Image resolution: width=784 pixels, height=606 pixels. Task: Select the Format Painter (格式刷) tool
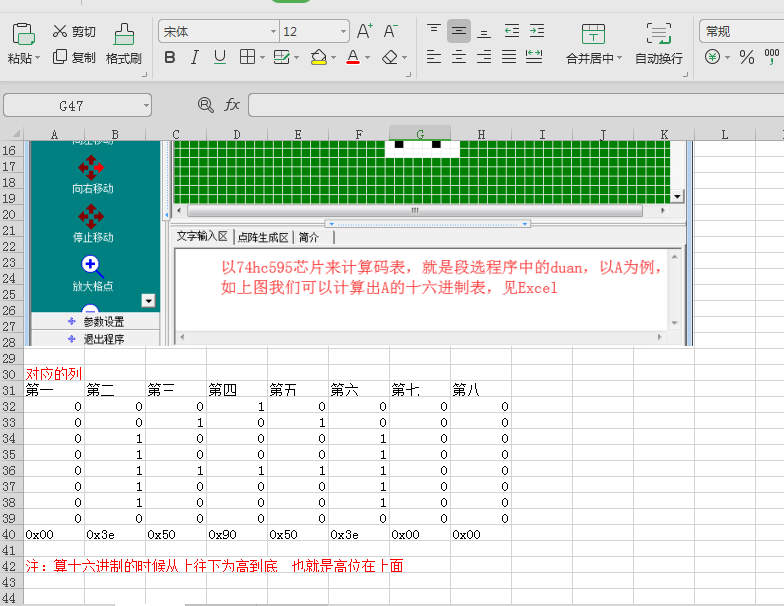point(124,44)
